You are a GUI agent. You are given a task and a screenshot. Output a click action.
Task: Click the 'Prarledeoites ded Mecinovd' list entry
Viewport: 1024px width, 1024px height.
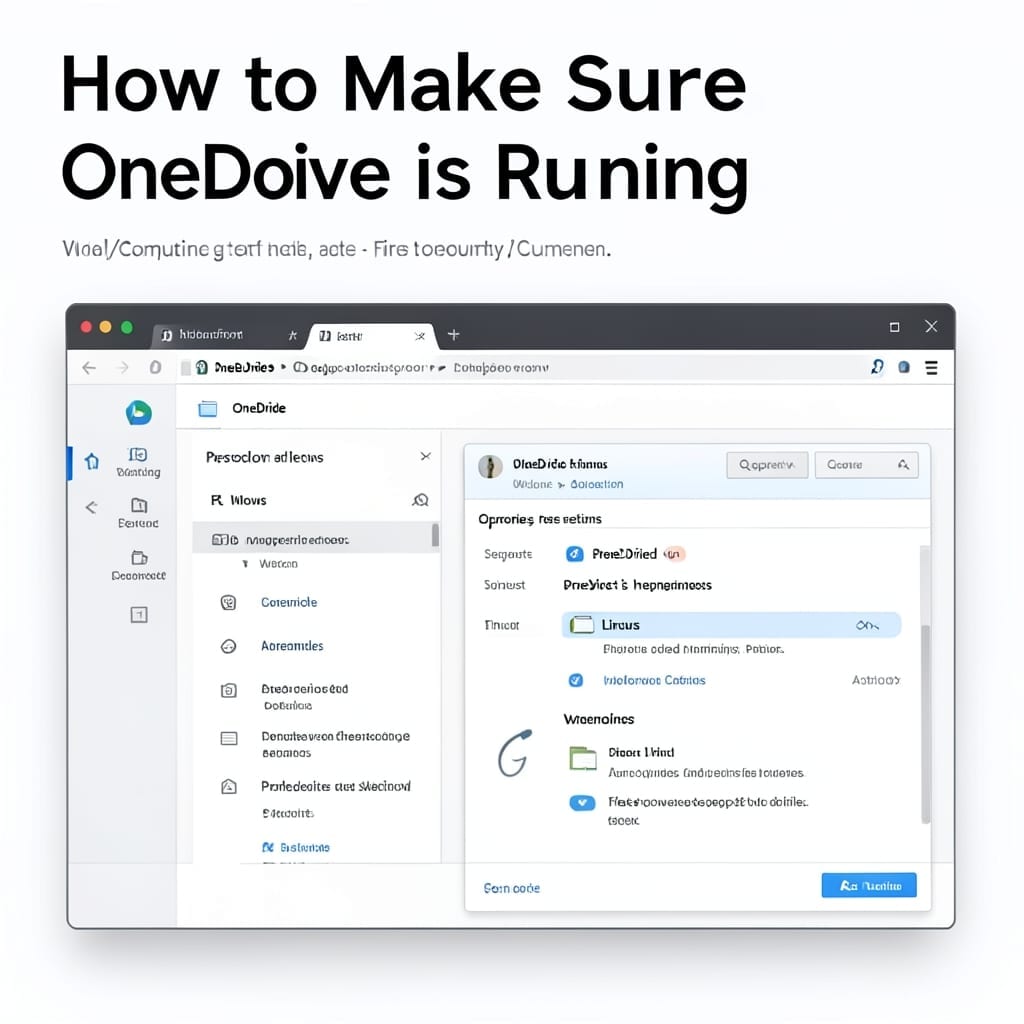click(336, 786)
